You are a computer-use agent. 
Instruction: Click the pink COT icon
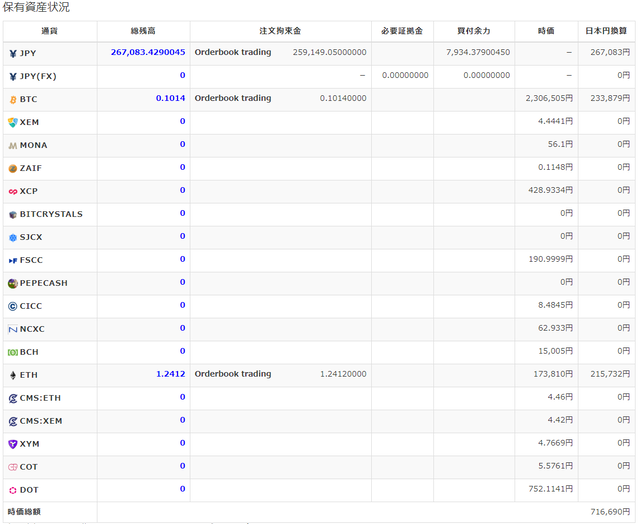pos(13,467)
